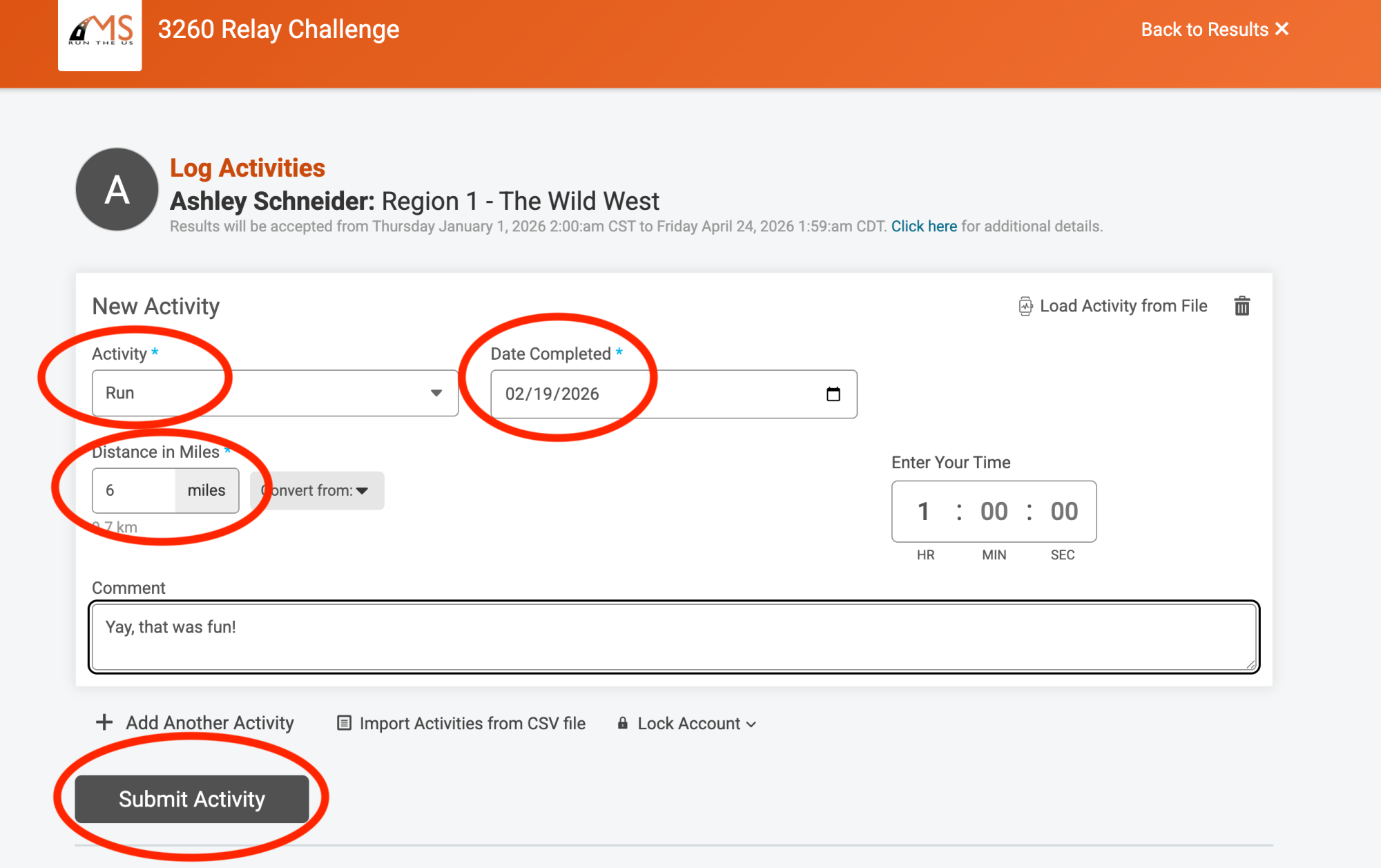1381x868 pixels.
Task: Focus the Distance in Miles field
Action: pyautogui.click(x=134, y=490)
